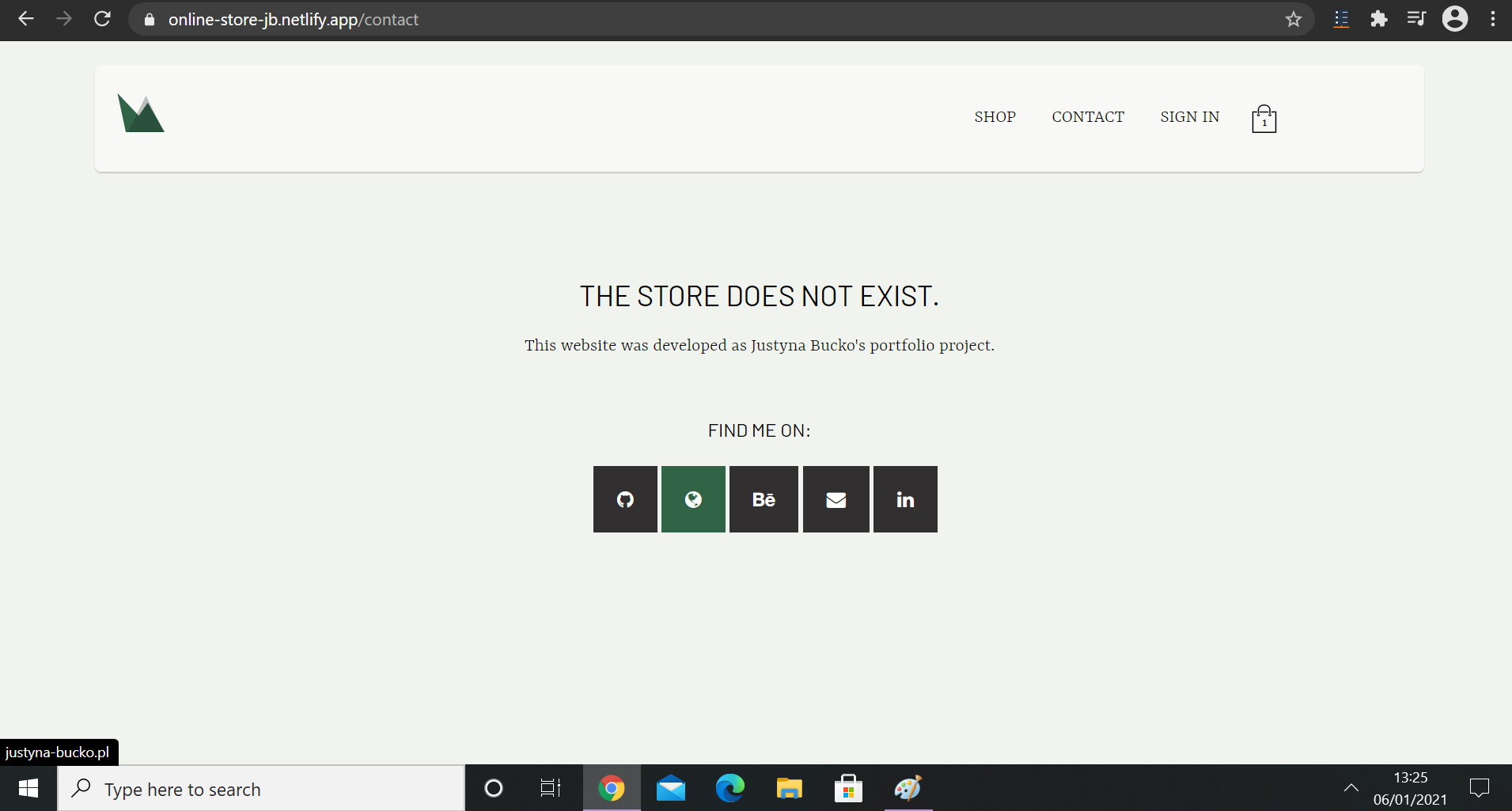1512x811 pixels.
Task: Click the Windows taskbar search box
Action: [x=261, y=788]
